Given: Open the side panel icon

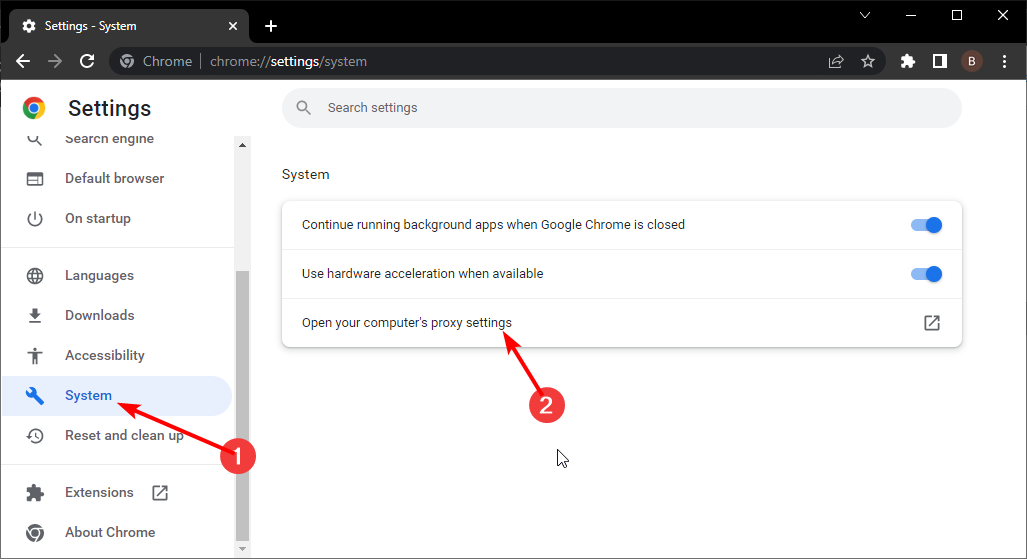Looking at the screenshot, I should point(940,62).
